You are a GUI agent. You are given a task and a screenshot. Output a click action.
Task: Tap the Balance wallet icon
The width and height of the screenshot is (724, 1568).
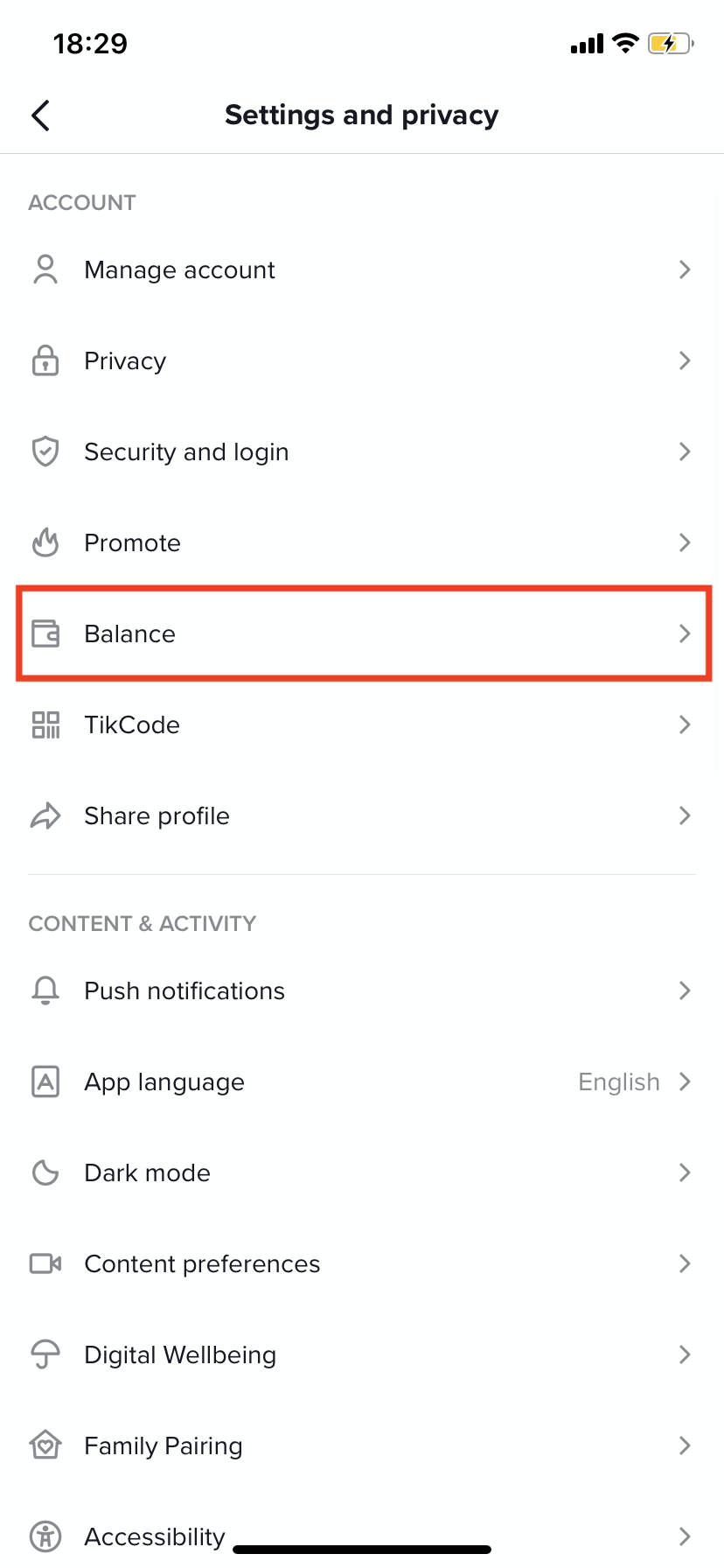pyautogui.click(x=45, y=633)
